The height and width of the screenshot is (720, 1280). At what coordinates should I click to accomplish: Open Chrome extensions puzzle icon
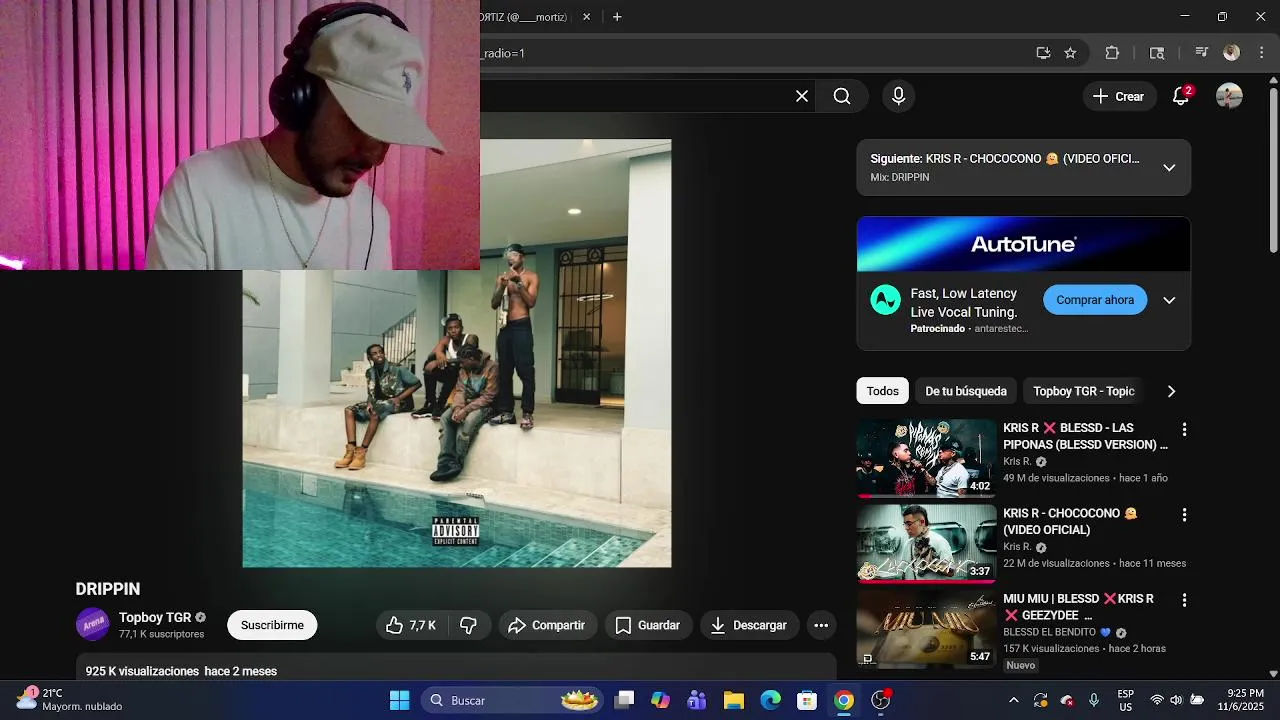pos(1112,53)
